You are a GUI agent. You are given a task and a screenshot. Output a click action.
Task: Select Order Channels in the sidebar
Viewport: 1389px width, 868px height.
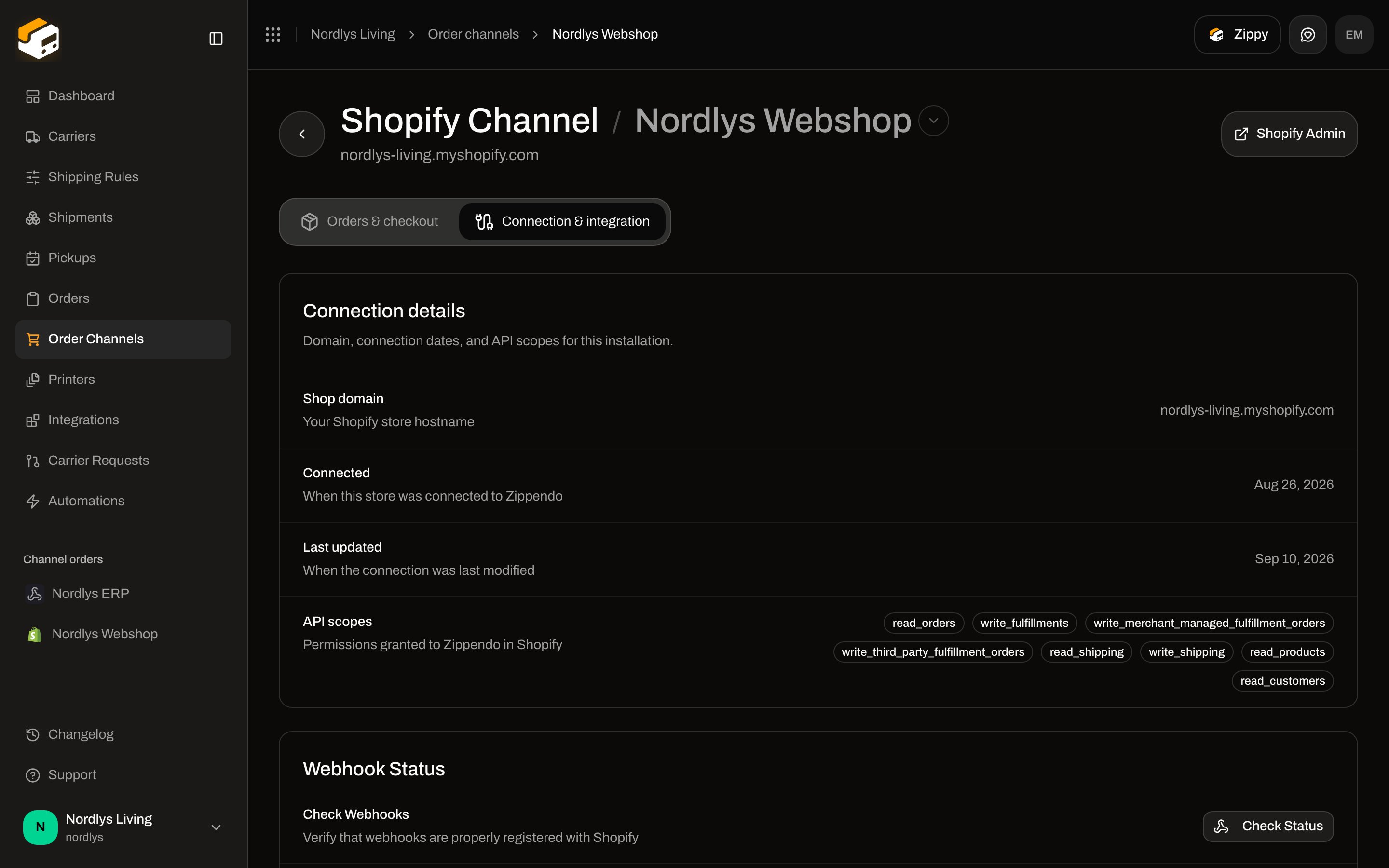click(123, 339)
